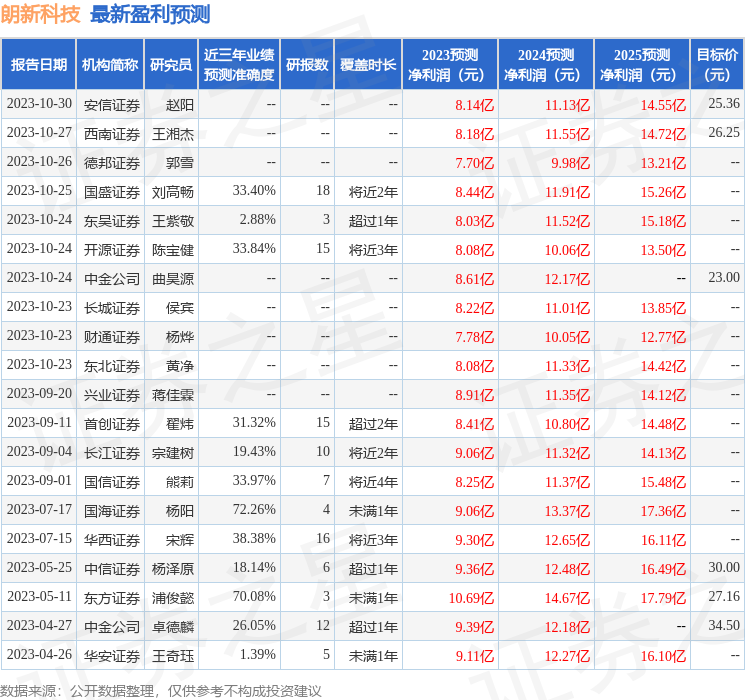The image size is (745, 700).
Task: Select target price 34.50
Action: click(724, 625)
